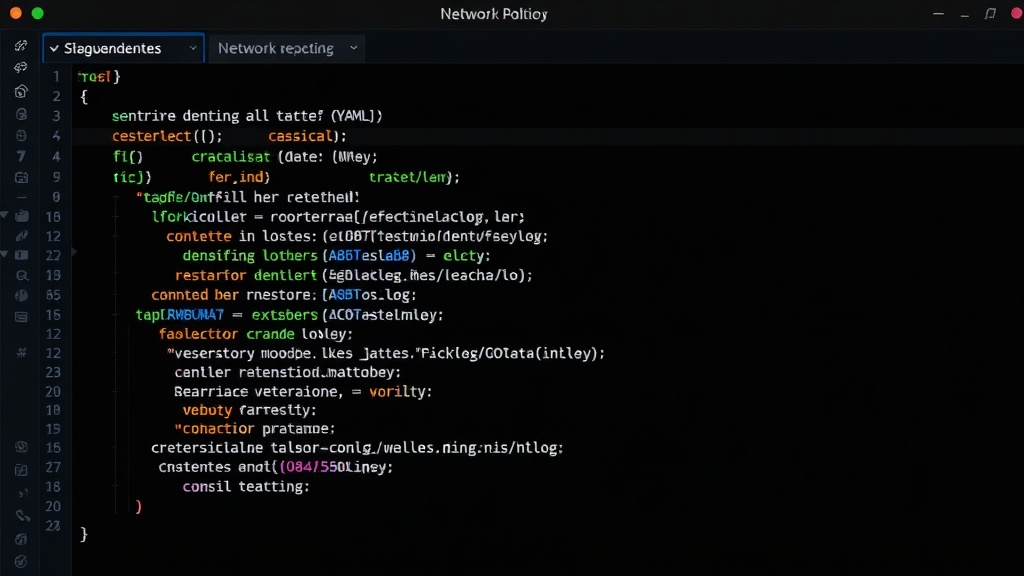Click the blue 'ABBTeslaBB' text
This screenshot has height=576, width=1024.
[x=369, y=255]
